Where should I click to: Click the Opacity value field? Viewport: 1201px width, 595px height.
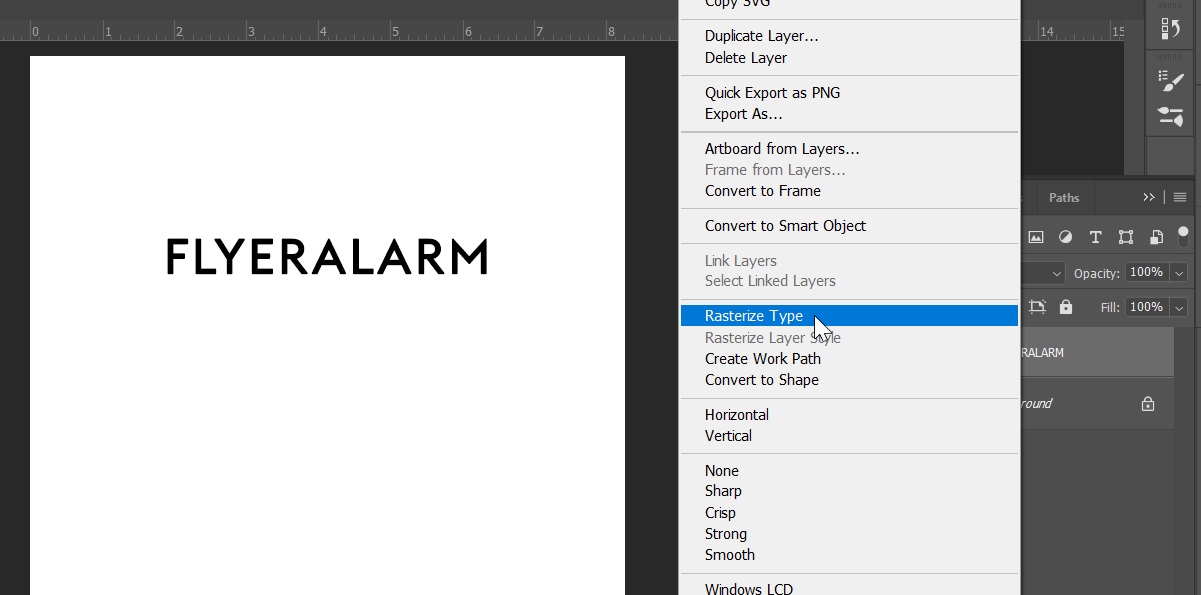[1146, 273]
